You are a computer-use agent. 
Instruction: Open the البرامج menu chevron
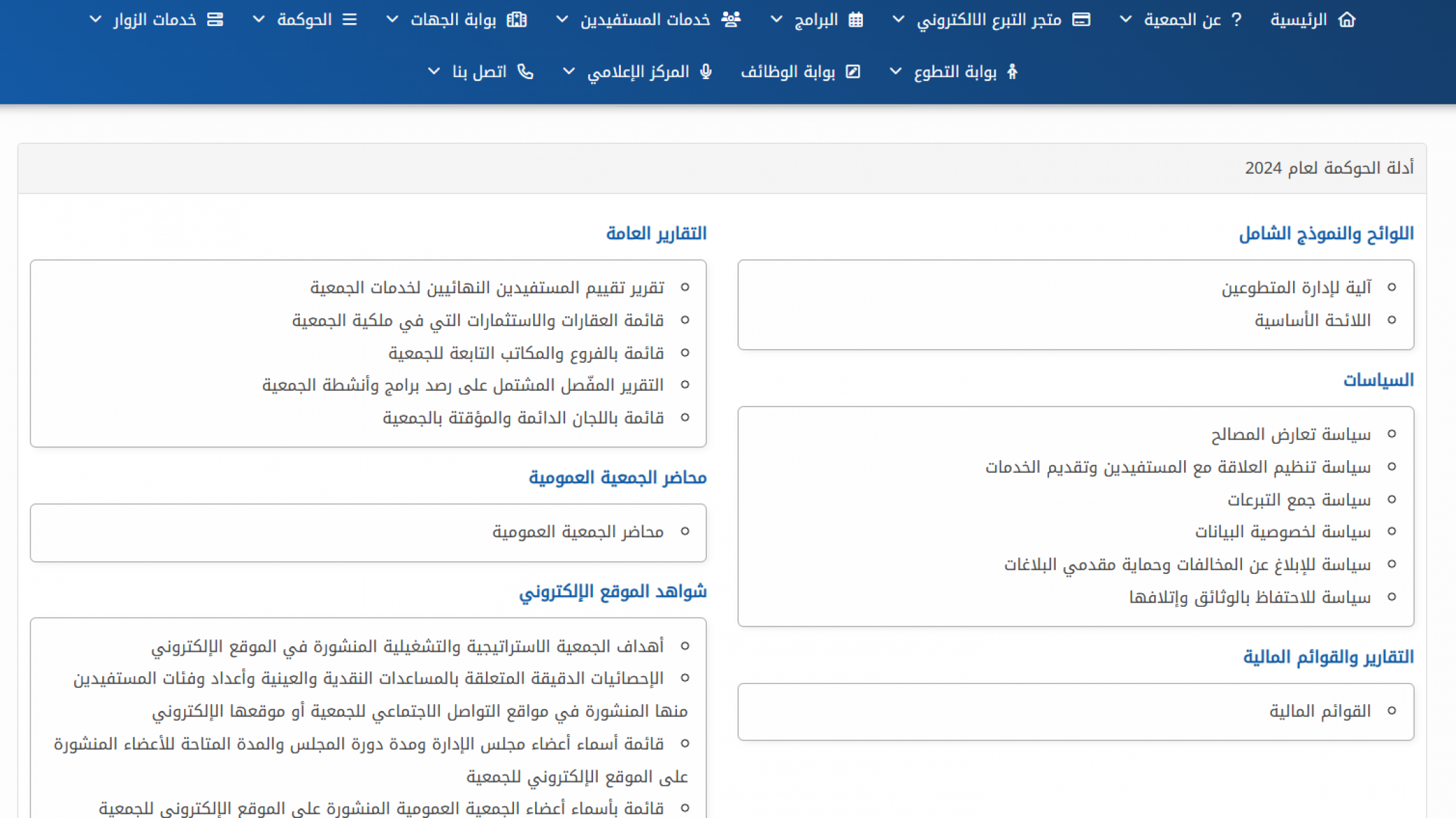776,20
